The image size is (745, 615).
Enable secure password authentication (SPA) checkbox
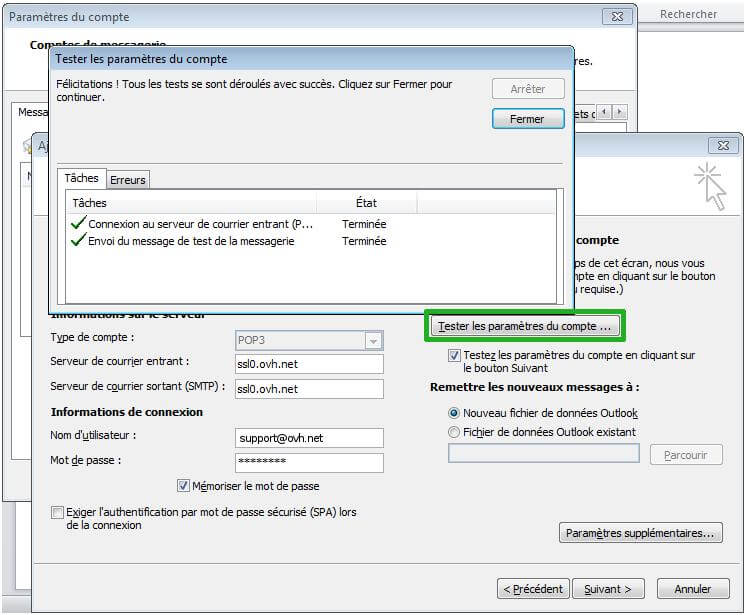[x=57, y=512]
